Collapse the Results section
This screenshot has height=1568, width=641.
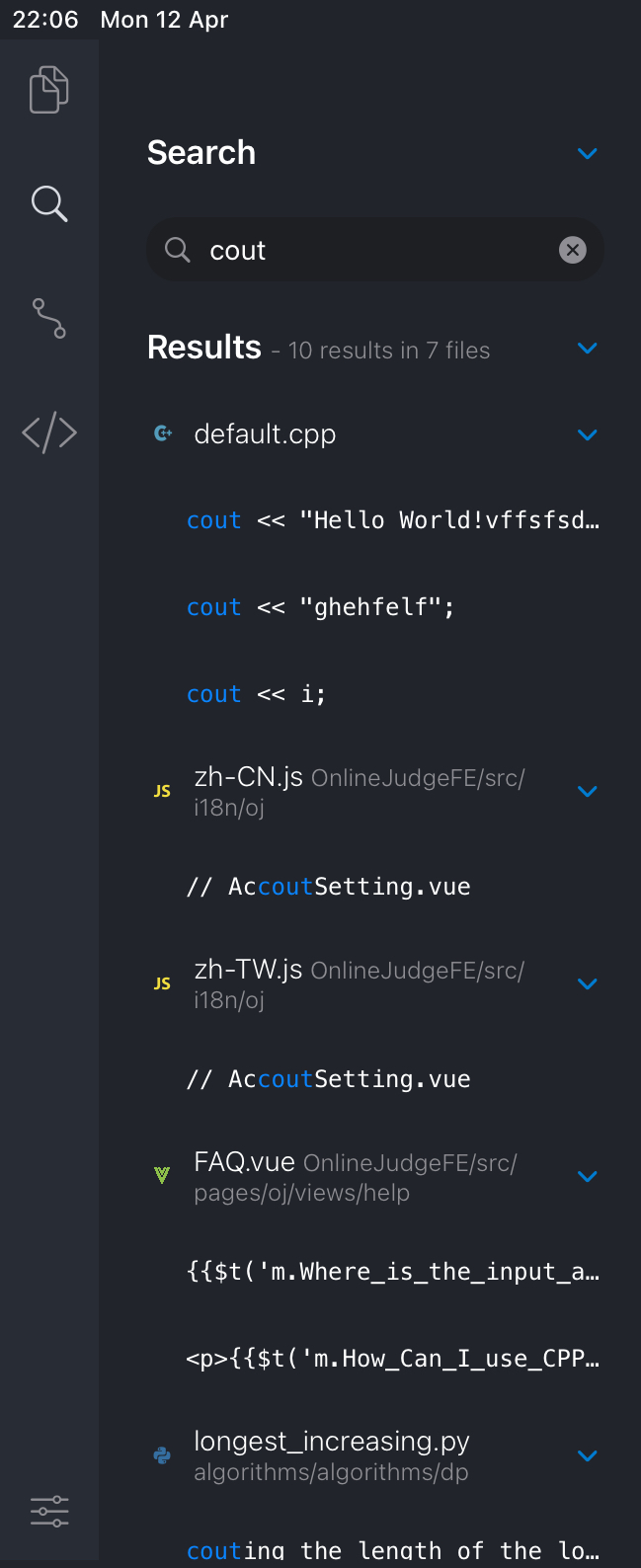pos(588,348)
